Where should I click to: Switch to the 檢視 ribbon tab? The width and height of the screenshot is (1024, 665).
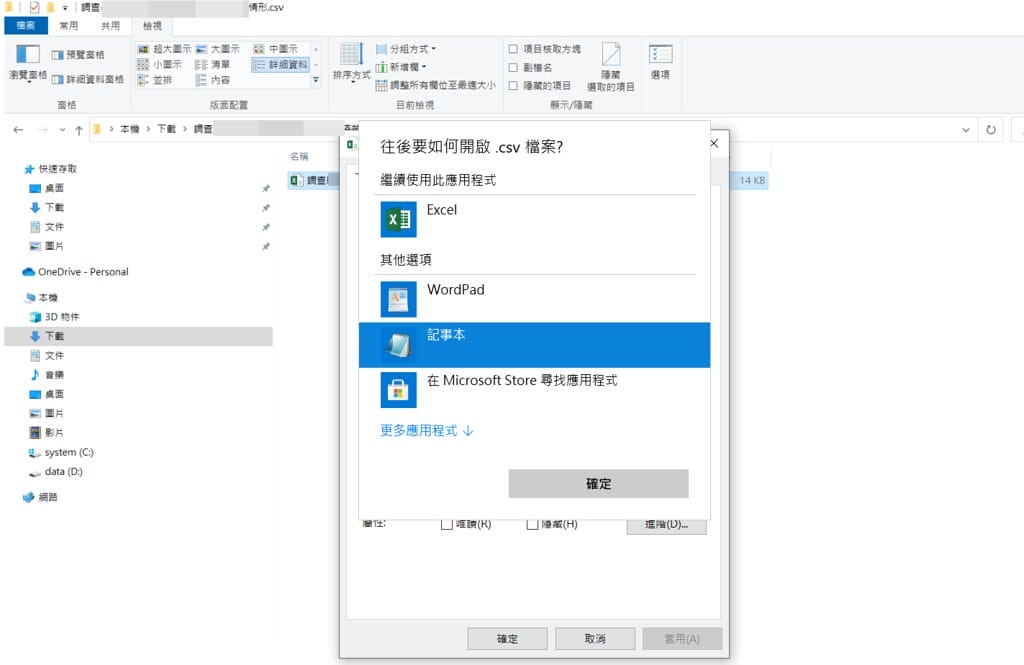click(x=152, y=25)
